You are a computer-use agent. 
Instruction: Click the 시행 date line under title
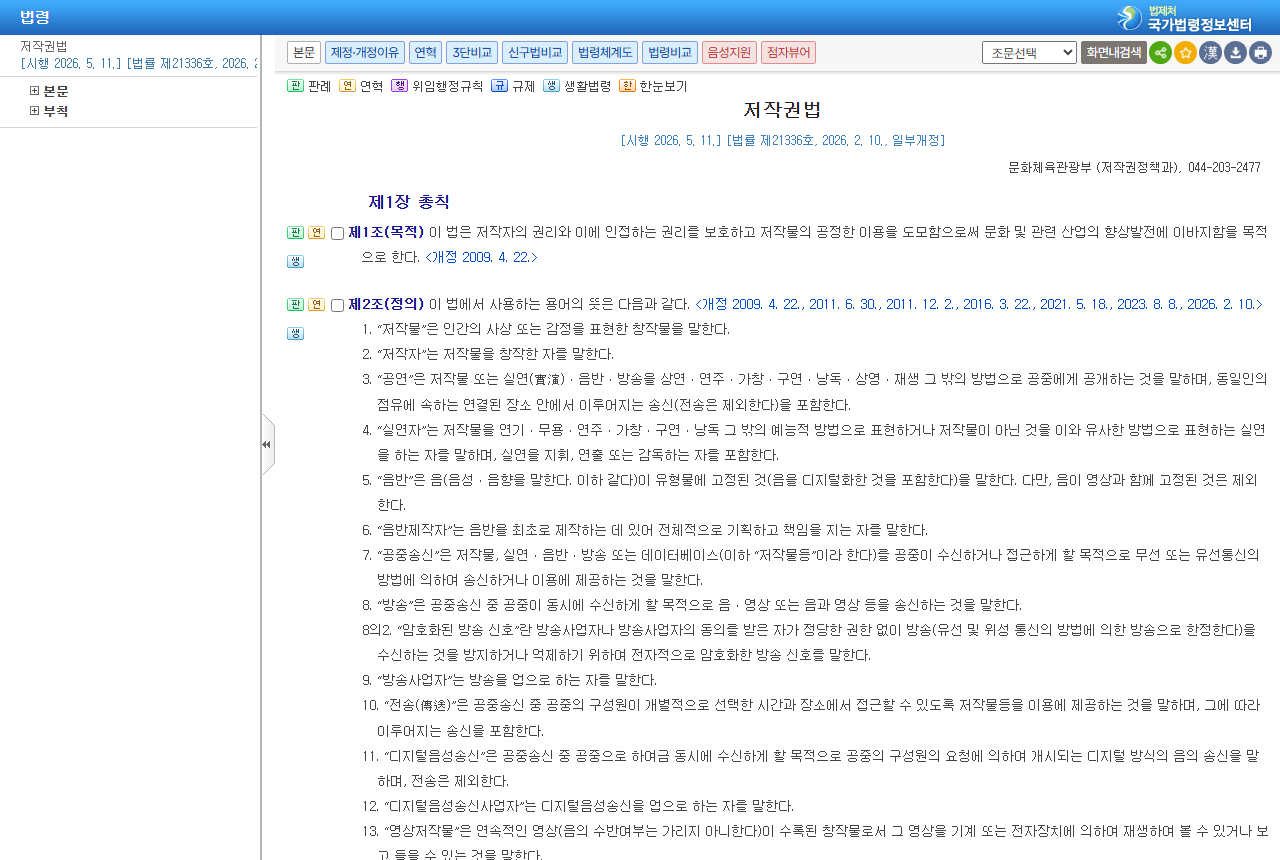782,140
